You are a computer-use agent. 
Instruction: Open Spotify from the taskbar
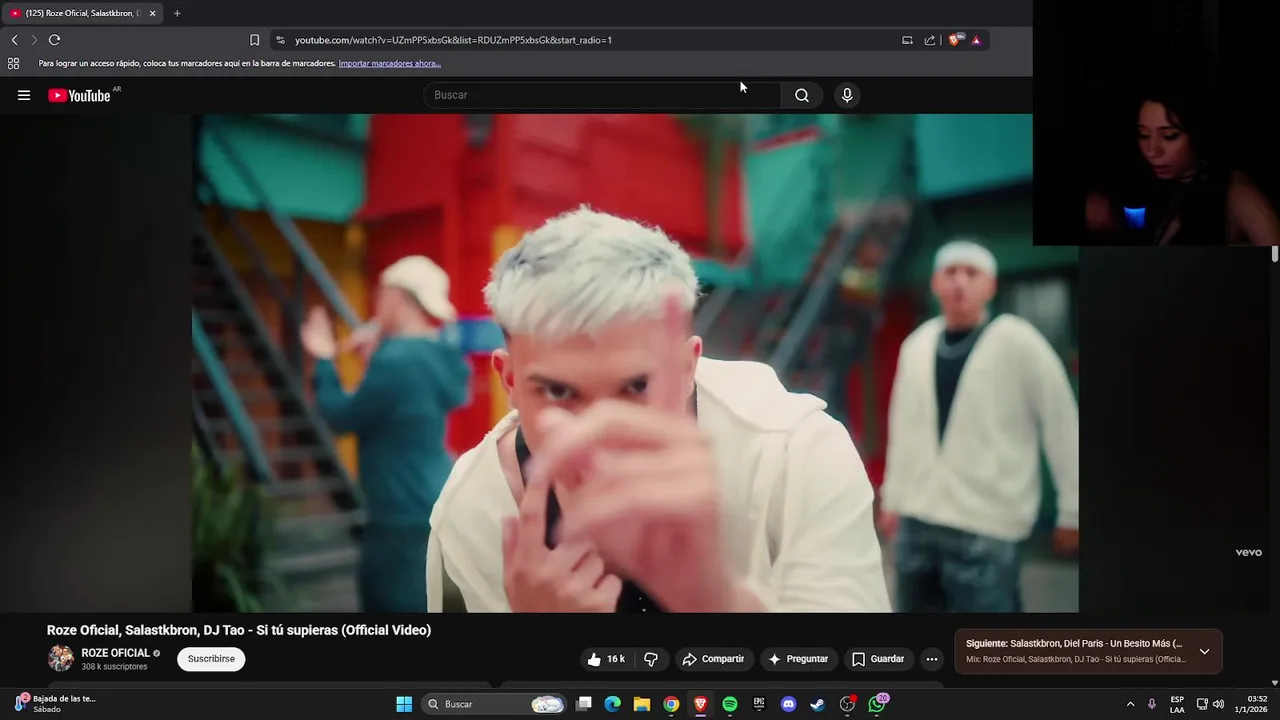[x=730, y=704]
